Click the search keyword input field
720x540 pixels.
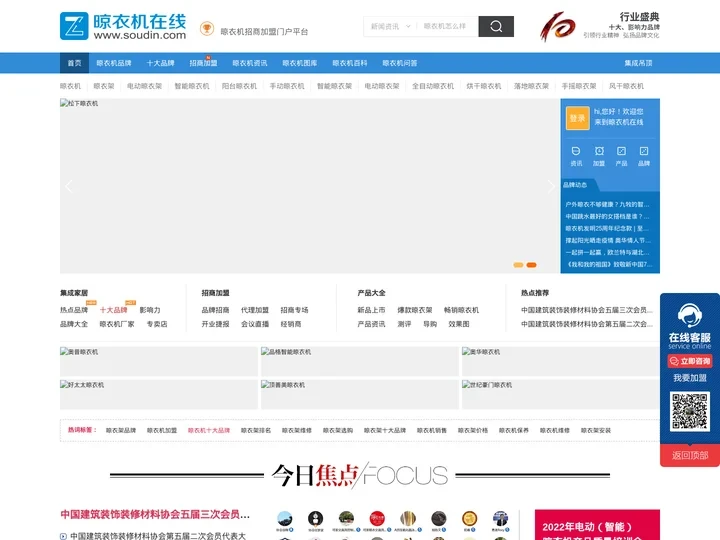448,27
